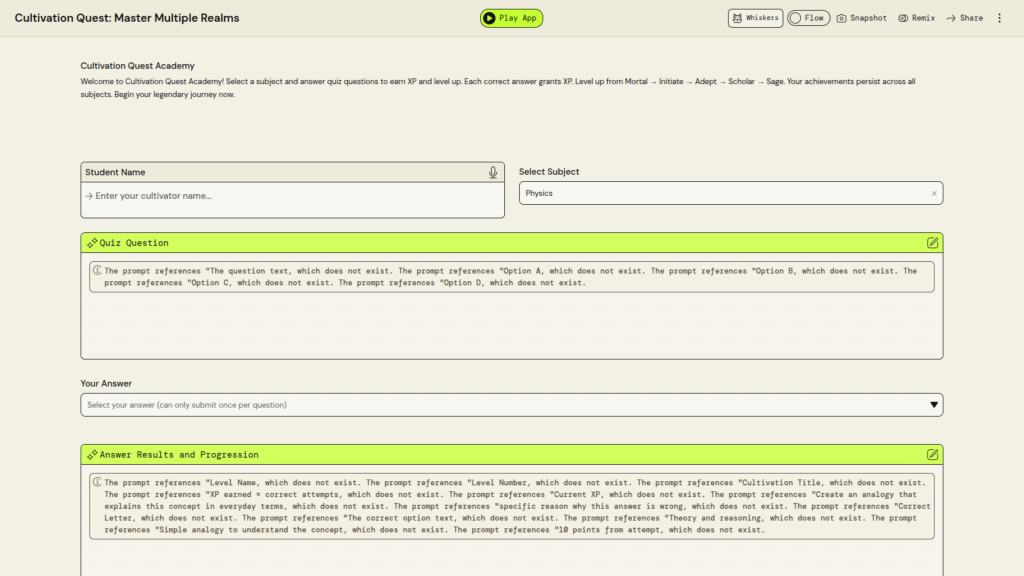Click the info icon in Answer Results message

point(97,483)
